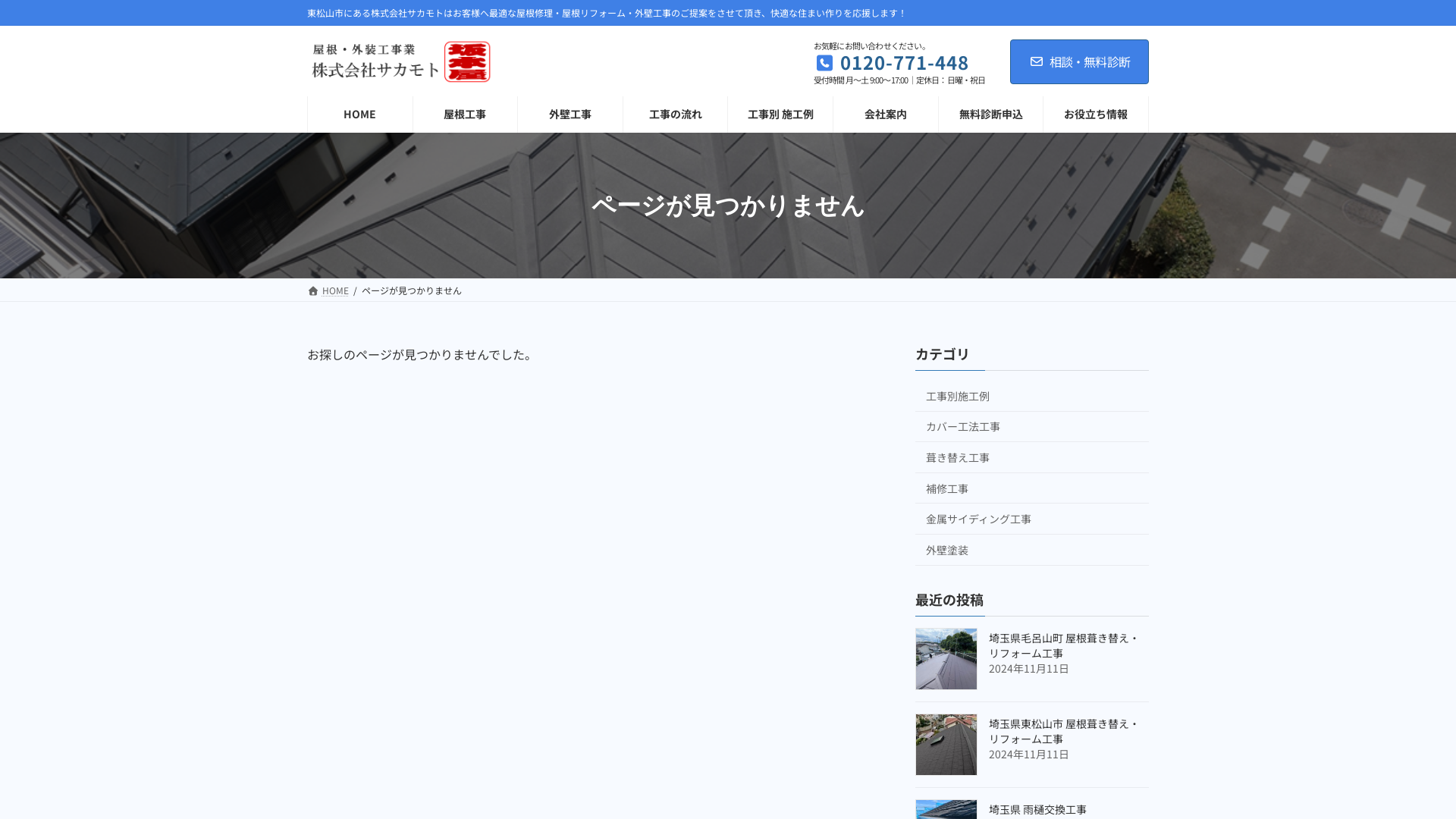Screen dimensions: 1456x819
Task: Open the カバー工法工事 category
Action: coord(963,426)
